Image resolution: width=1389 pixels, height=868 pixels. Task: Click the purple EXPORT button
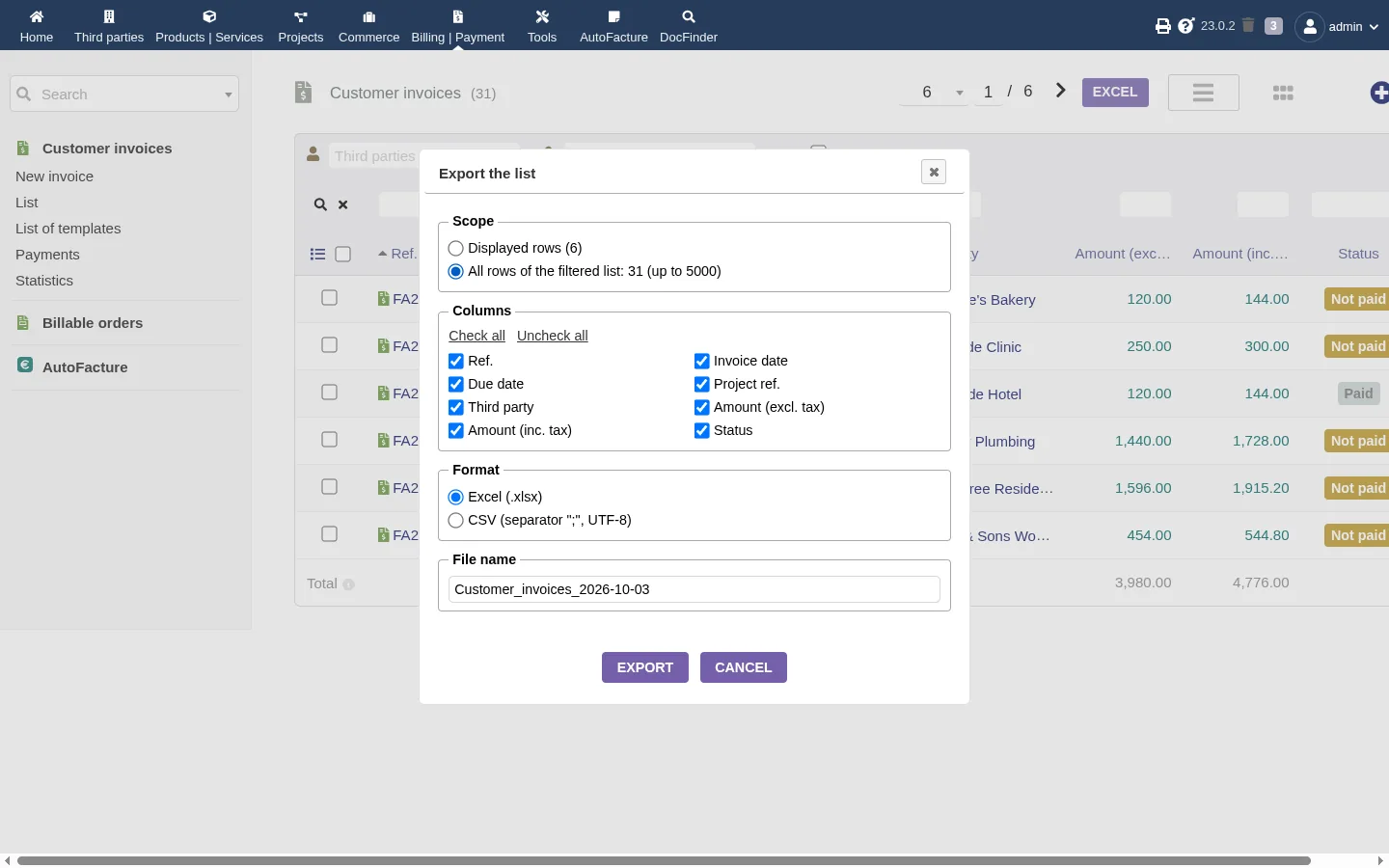coord(645,667)
